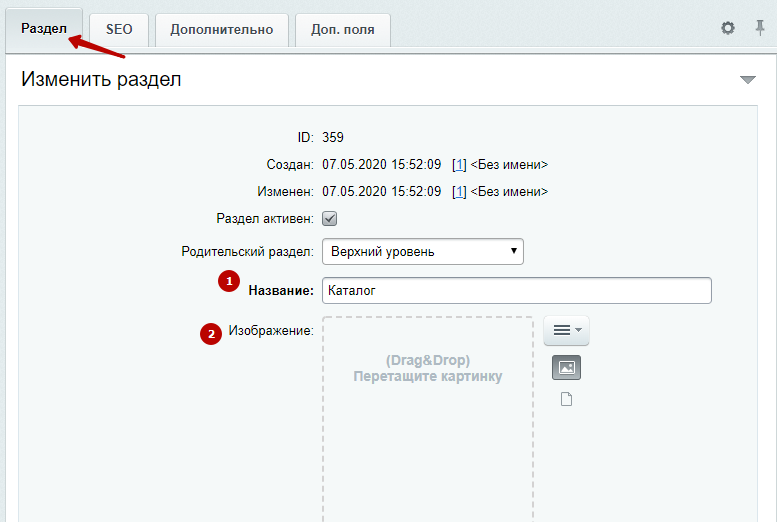The width and height of the screenshot is (777, 522).
Task: Open image upload options menu button
Action: tap(566, 330)
